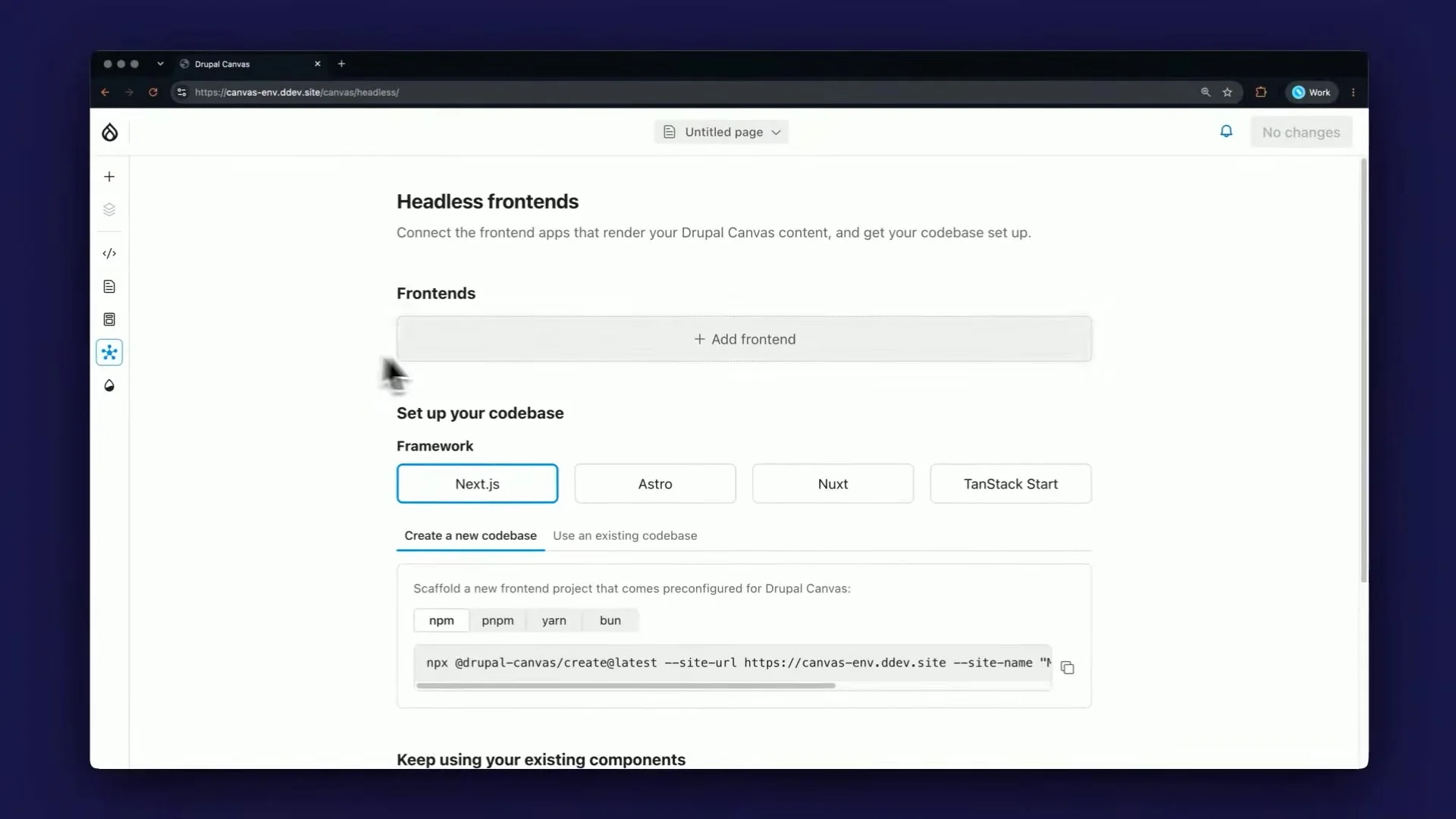Choose the pnpm package manager
The image size is (1456, 819).
pyautogui.click(x=497, y=620)
